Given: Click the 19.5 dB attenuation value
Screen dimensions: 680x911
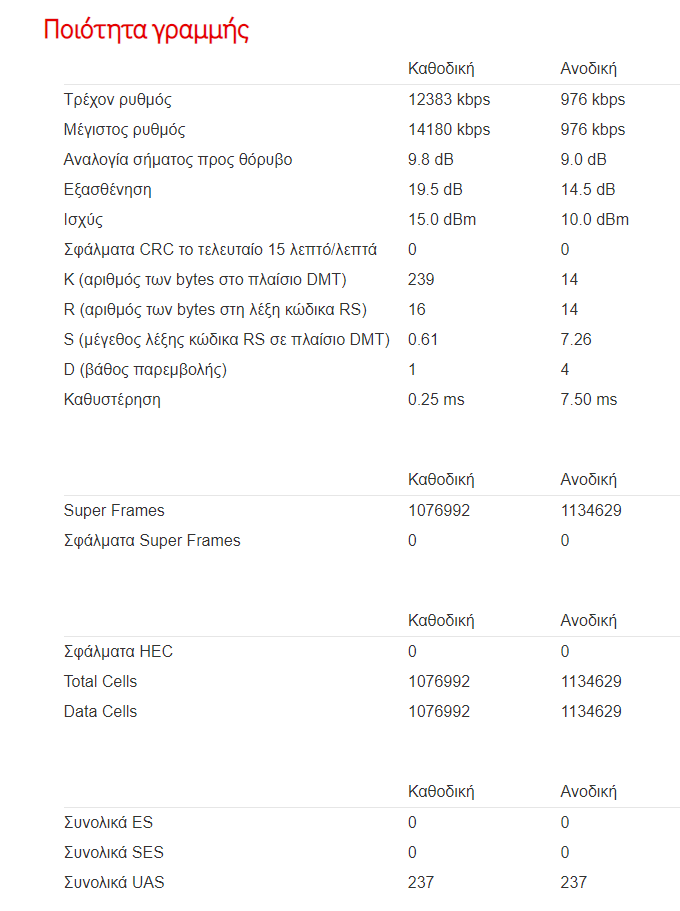Looking at the screenshot, I should coord(435,190).
